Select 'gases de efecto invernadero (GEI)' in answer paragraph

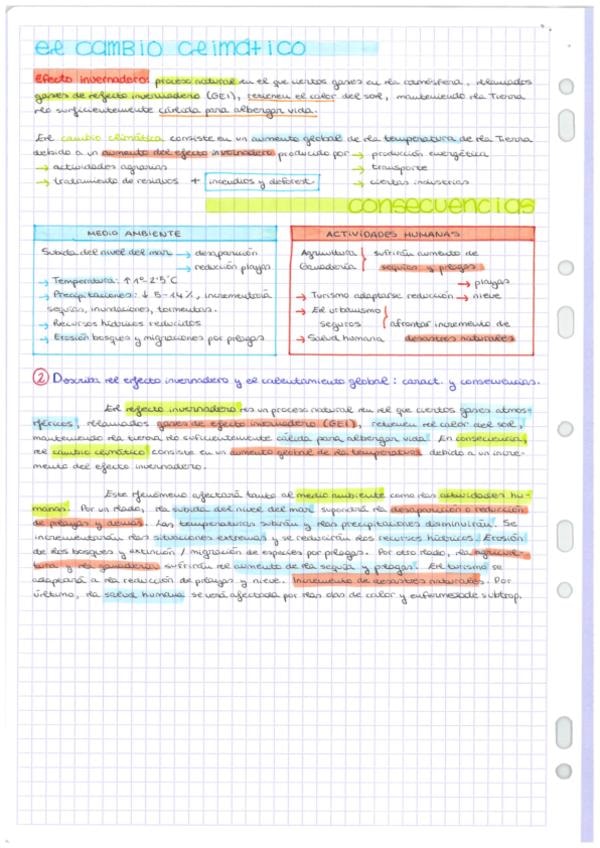point(258,423)
